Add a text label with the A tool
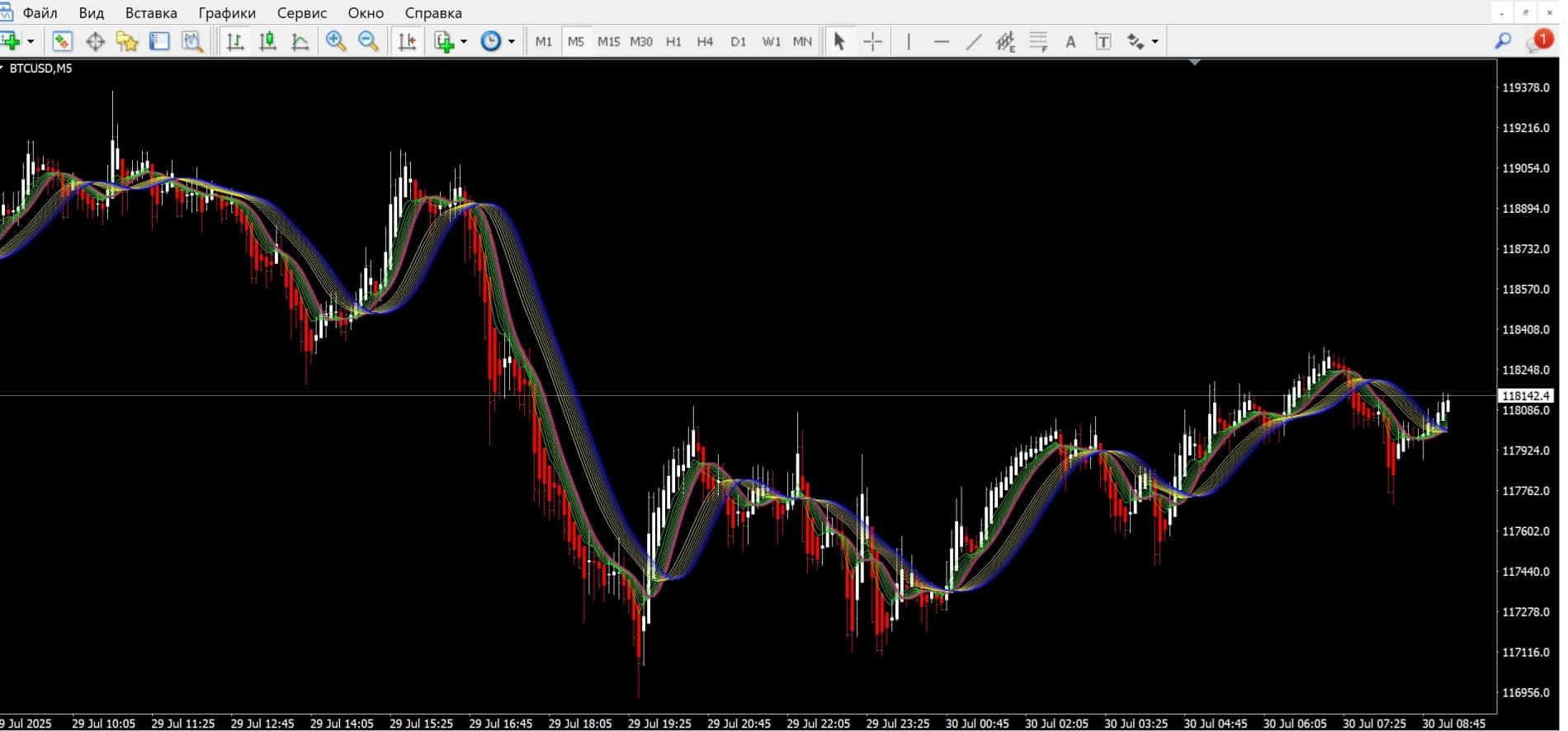Screen dimensions: 1568x731 point(1070,41)
